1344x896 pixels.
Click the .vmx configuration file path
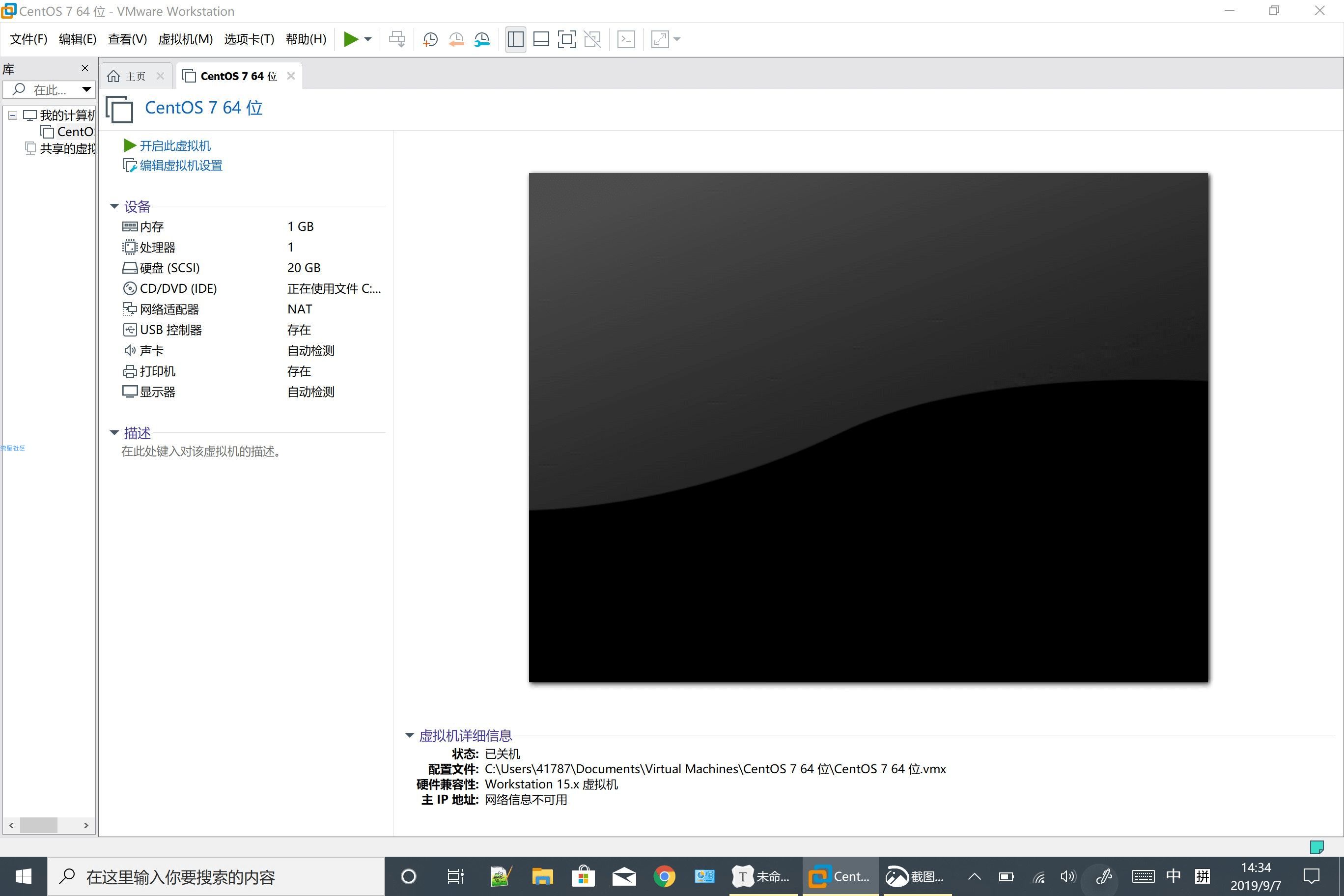pos(715,769)
